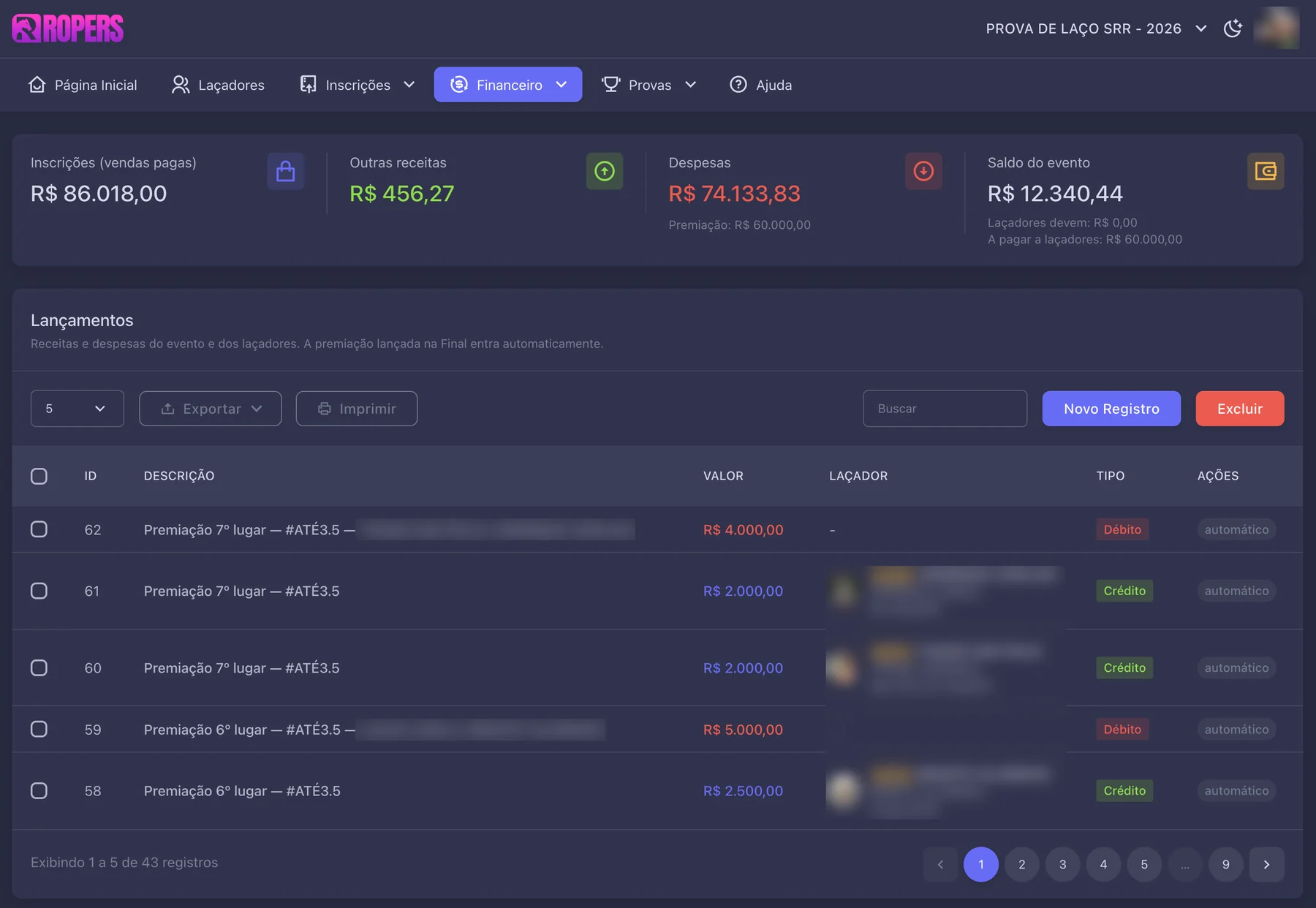Go to the next page with right chevron
The width and height of the screenshot is (1316, 908).
[x=1267, y=864]
